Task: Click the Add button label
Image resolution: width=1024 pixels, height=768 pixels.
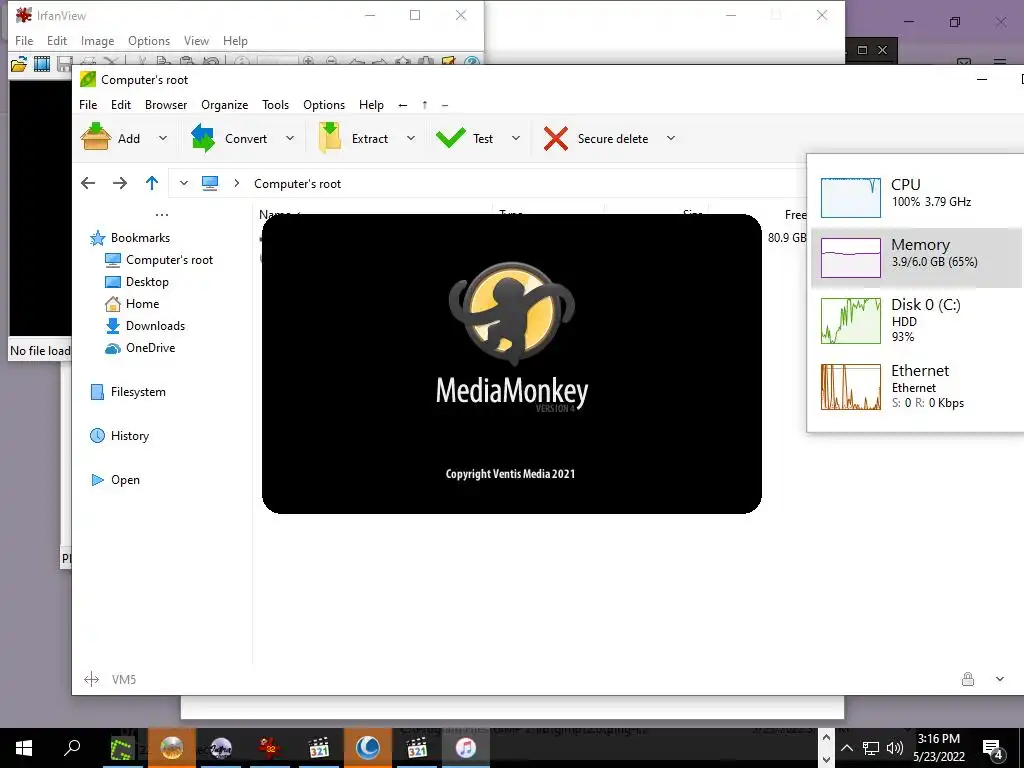Action: click(129, 138)
